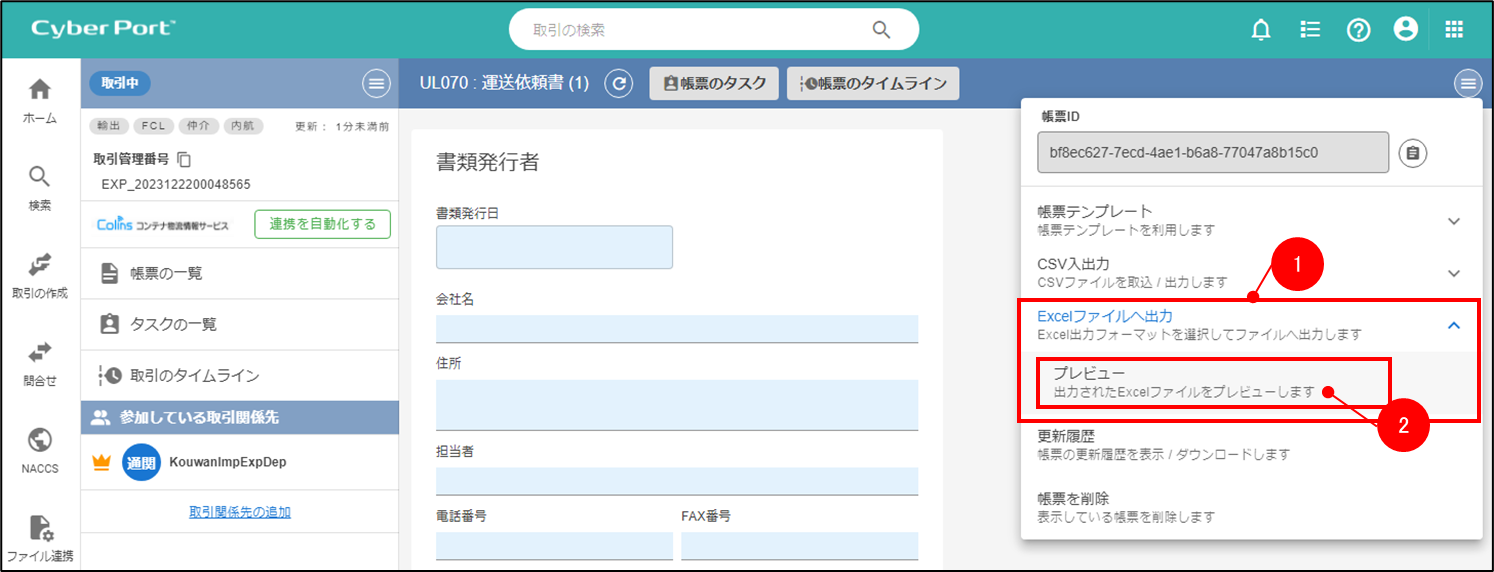Copy the 取引管理番号 using copy icon
Viewport: 1494px width, 572px height.
184,159
